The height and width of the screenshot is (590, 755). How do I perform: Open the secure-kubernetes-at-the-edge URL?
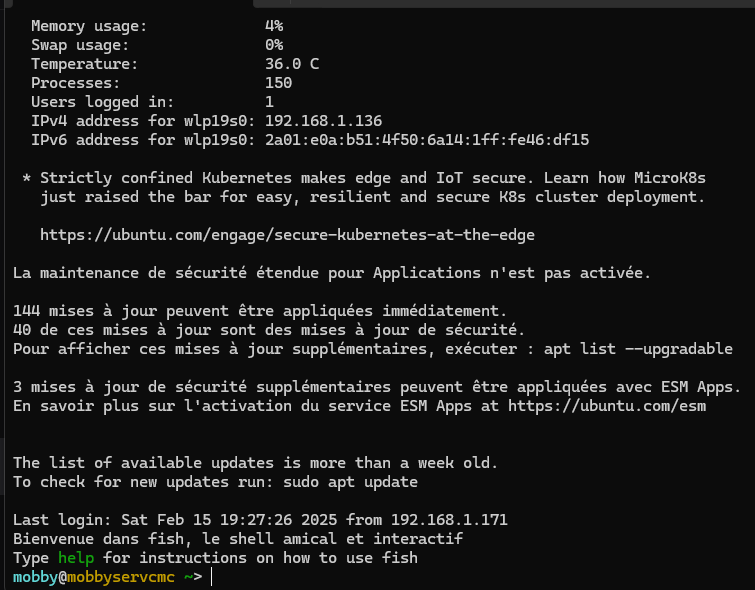[x=287, y=235]
